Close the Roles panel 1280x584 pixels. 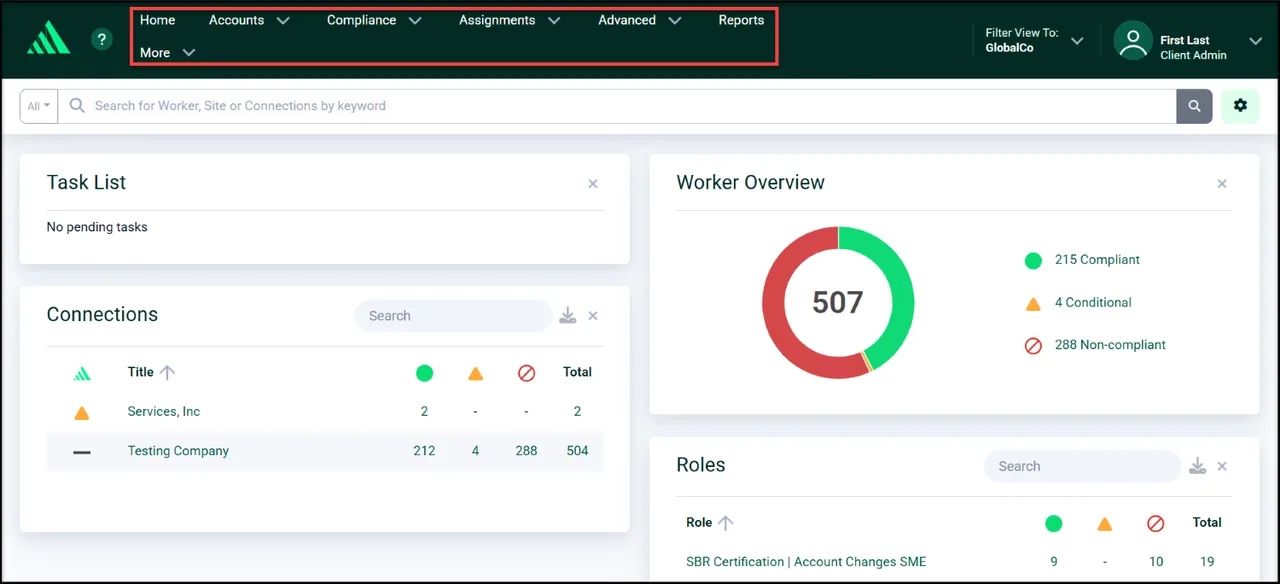(x=1222, y=466)
